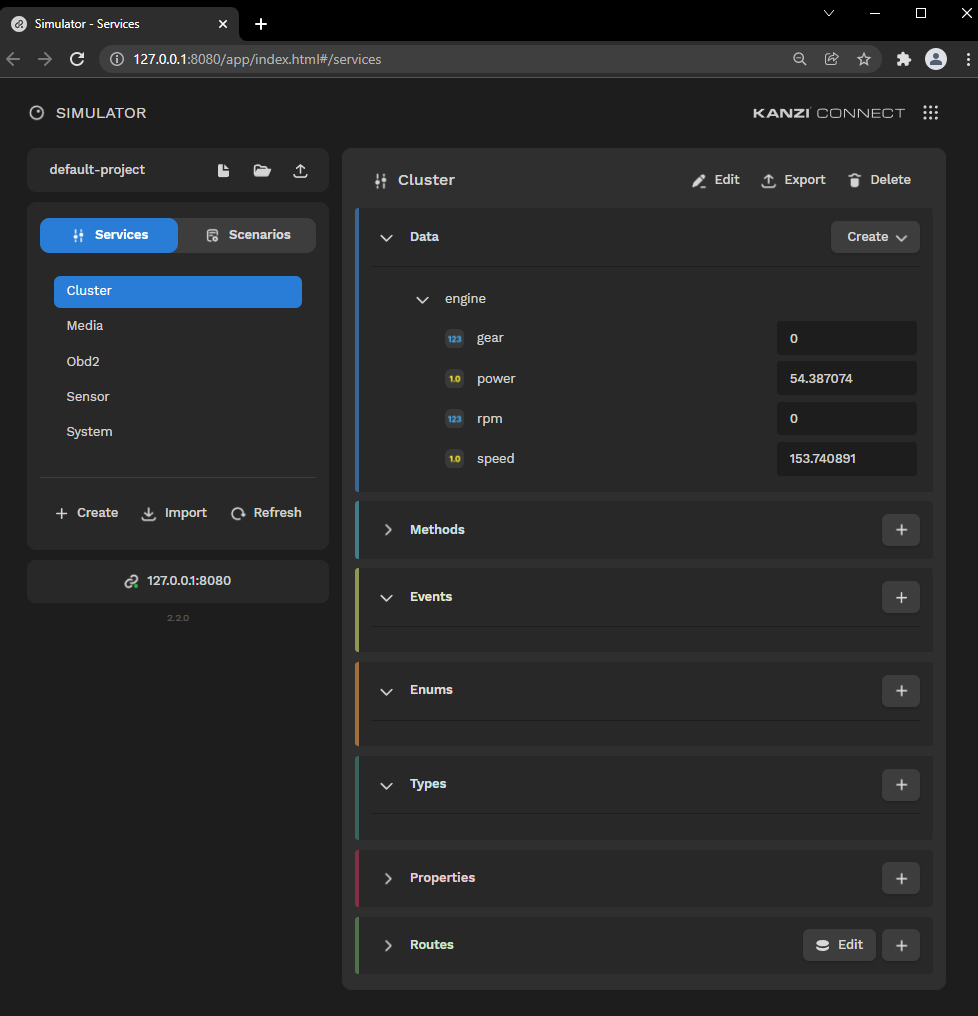978x1016 pixels.
Task: Click the pencil icon to edit Cluster
Action: (x=699, y=180)
